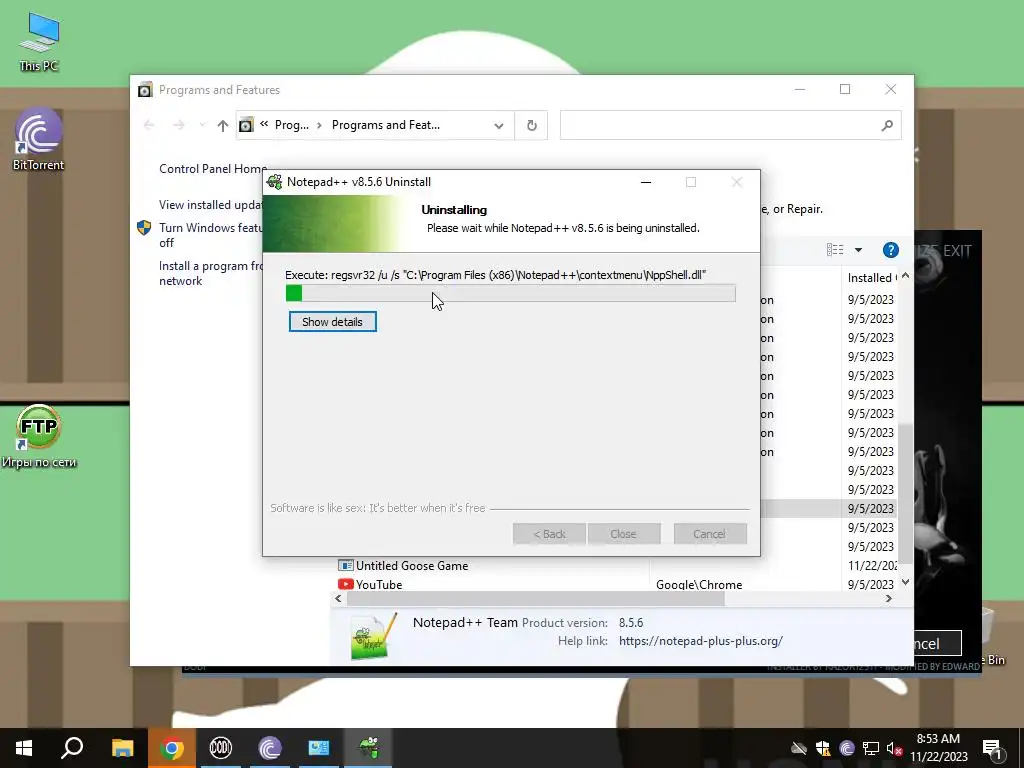Open the address bar history dropdown
Screen dimensions: 1024x768
click(x=499, y=125)
